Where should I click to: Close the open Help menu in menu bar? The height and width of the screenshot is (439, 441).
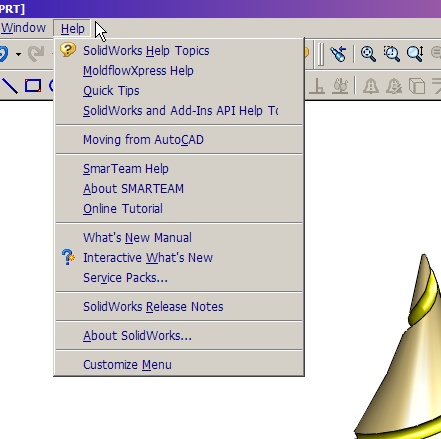[x=72, y=29]
